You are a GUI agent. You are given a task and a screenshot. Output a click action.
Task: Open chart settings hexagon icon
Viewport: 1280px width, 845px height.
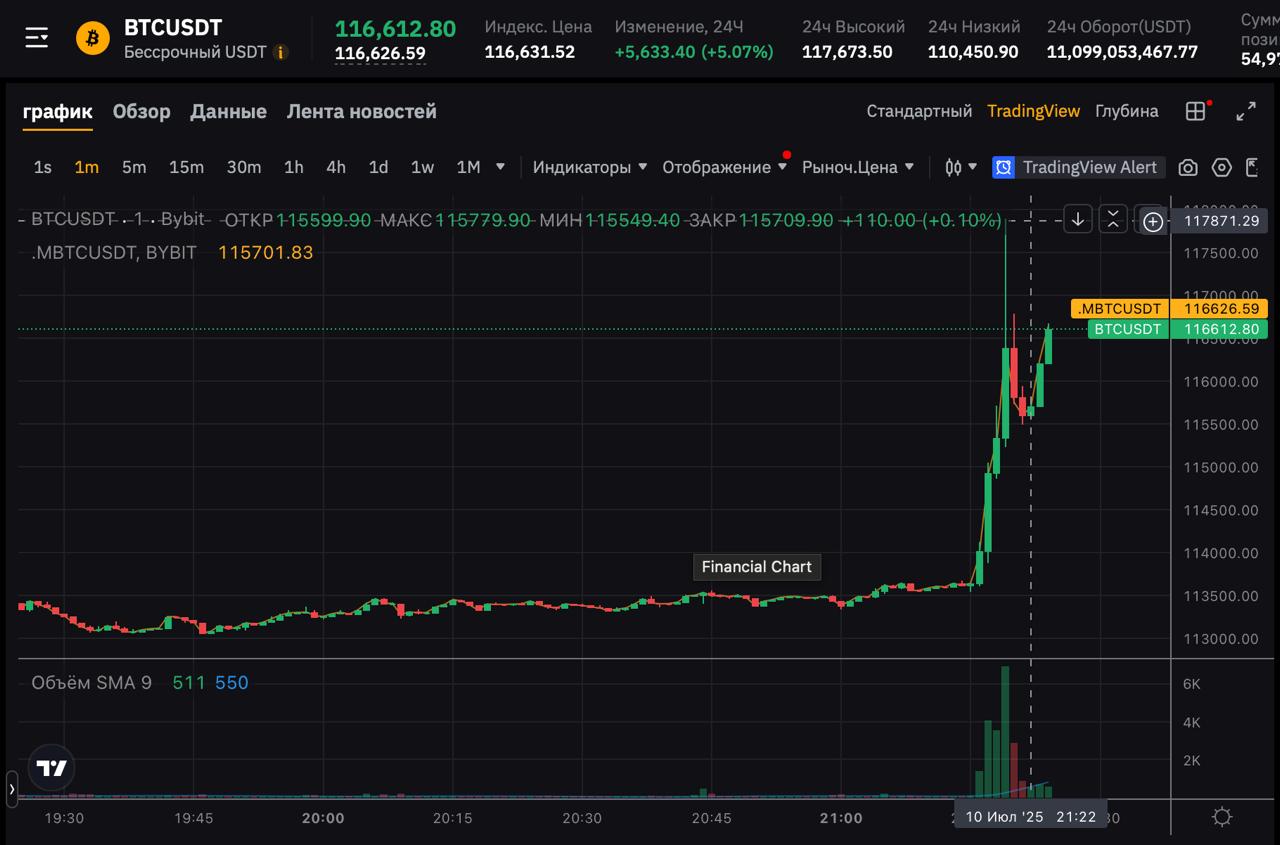coord(1221,167)
